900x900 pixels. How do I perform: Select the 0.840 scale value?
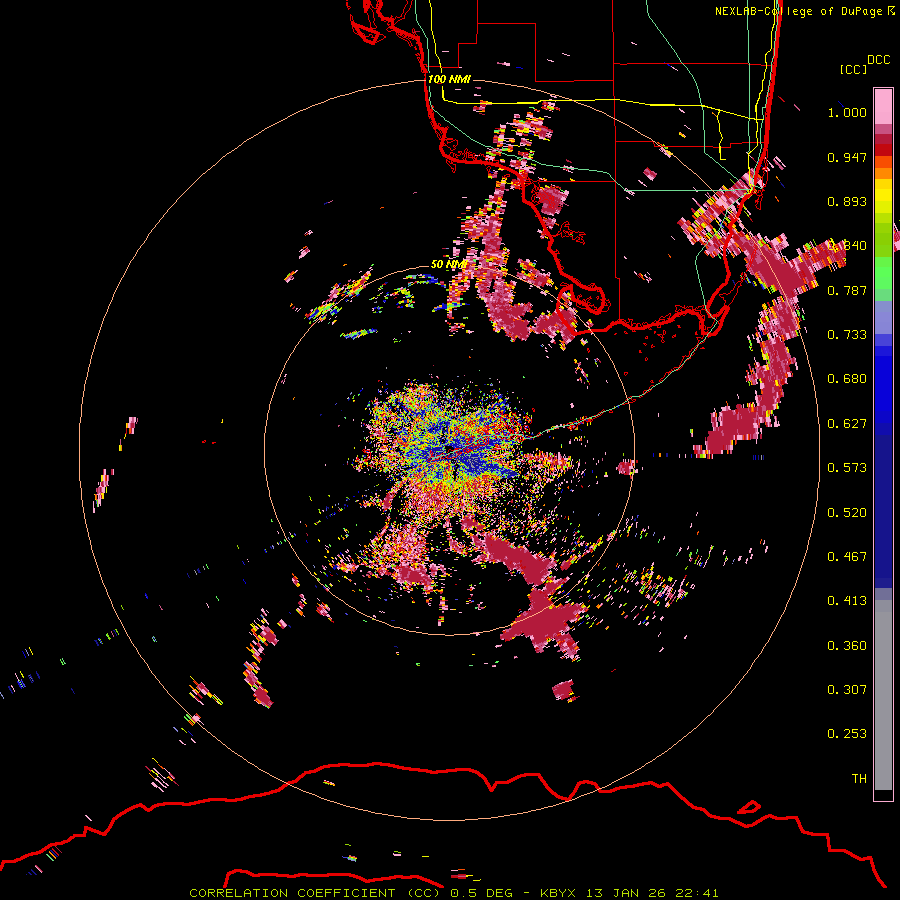click(x=847, y=246)
